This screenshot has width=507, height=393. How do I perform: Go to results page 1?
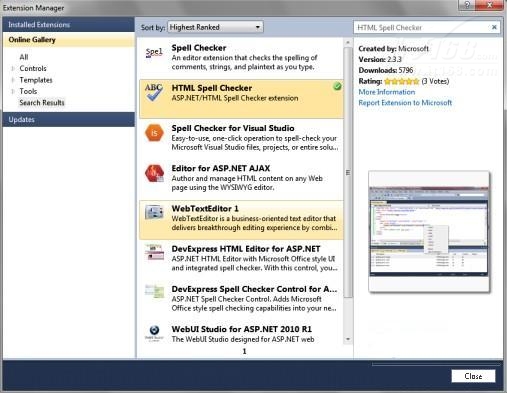pyautogui.click(x=244, y=351)
